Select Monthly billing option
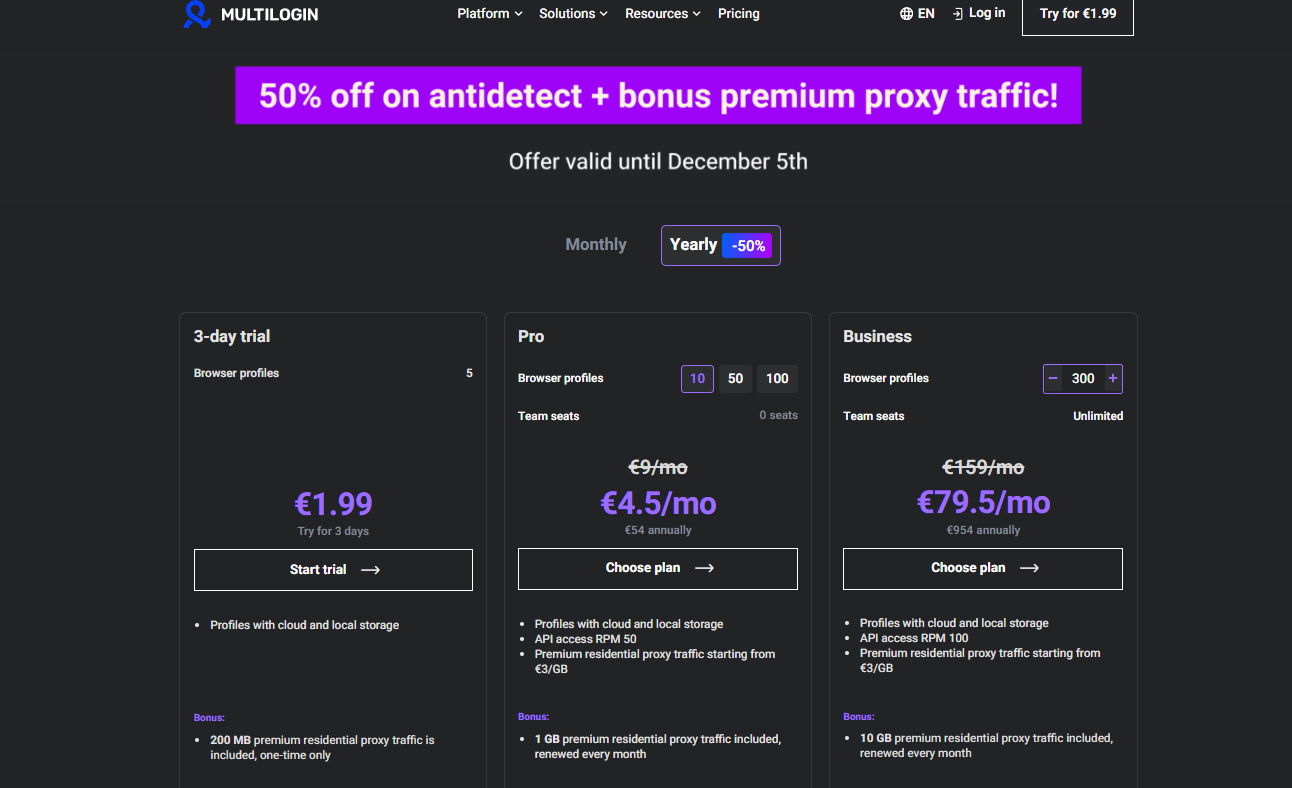Screen dimensions: 1292x788 [x=596, y=245]
